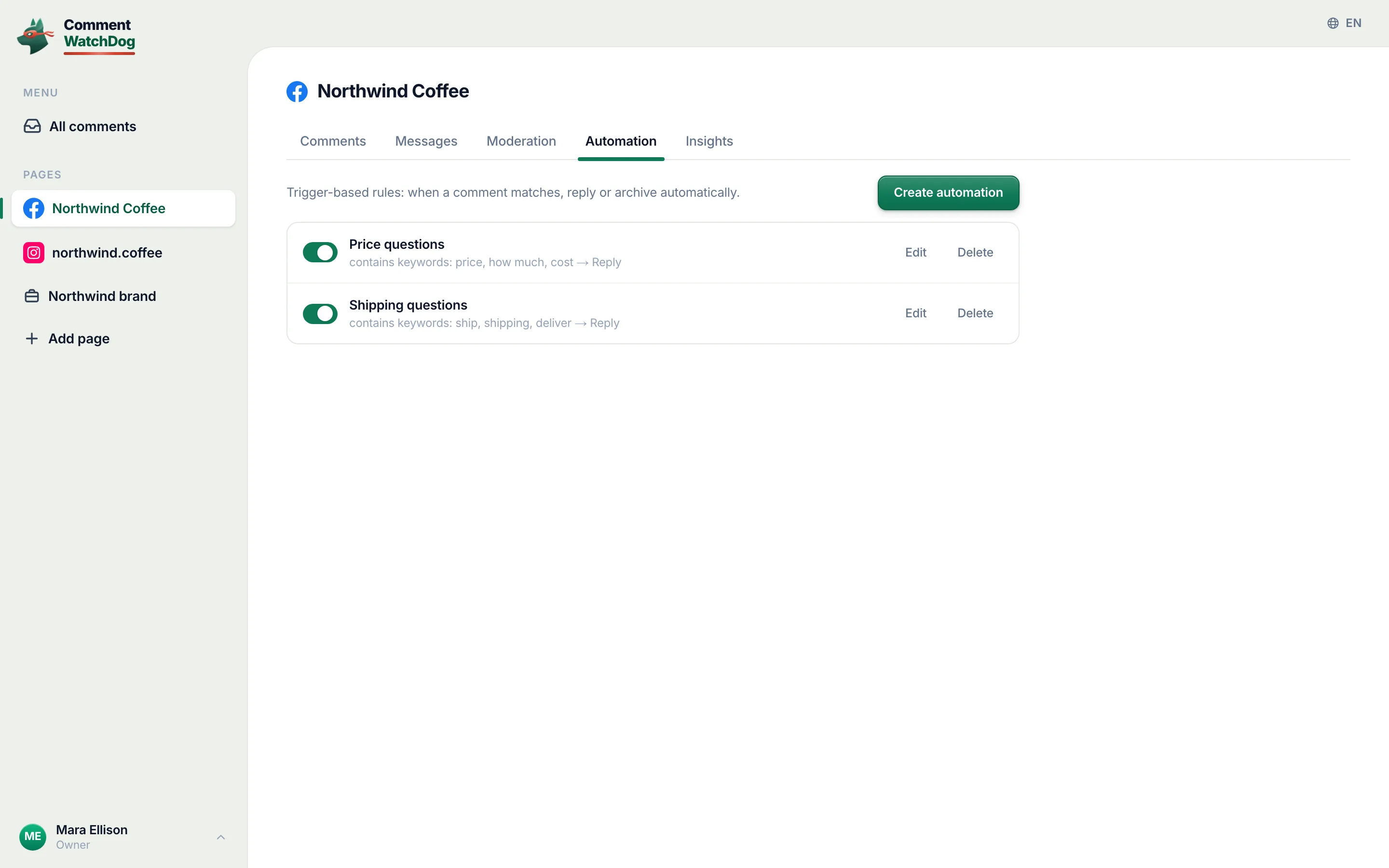Expand the Mara Ellison account menu chevron
Viewport: 1389px width, 868px height.
pos(221,837)
